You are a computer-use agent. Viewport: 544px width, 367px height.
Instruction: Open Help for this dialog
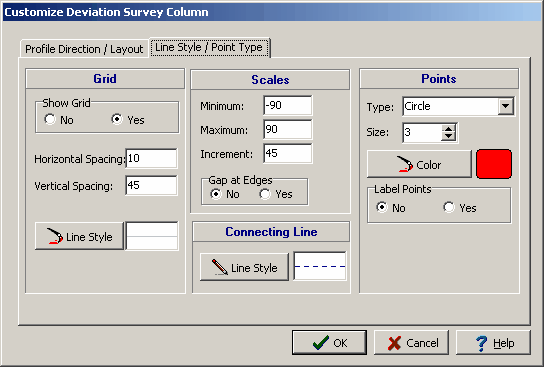(x=493, y=343)
